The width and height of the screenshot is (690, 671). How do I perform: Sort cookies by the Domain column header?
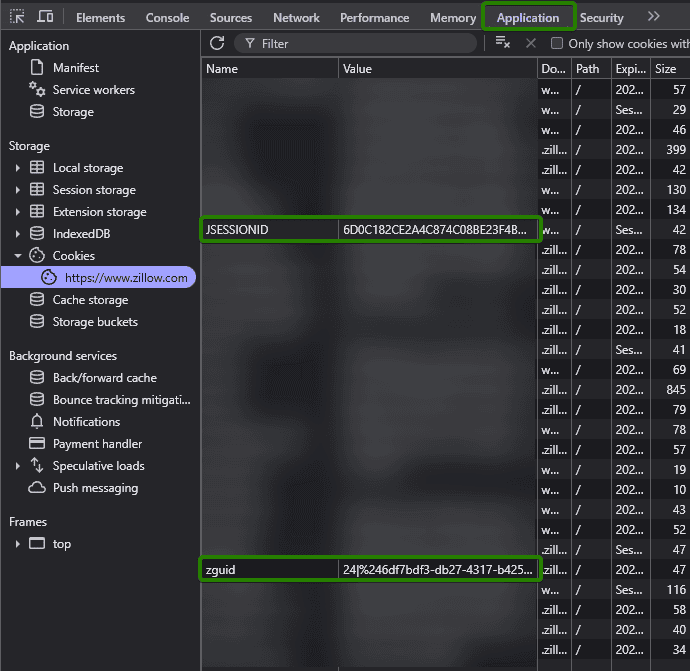554,69
